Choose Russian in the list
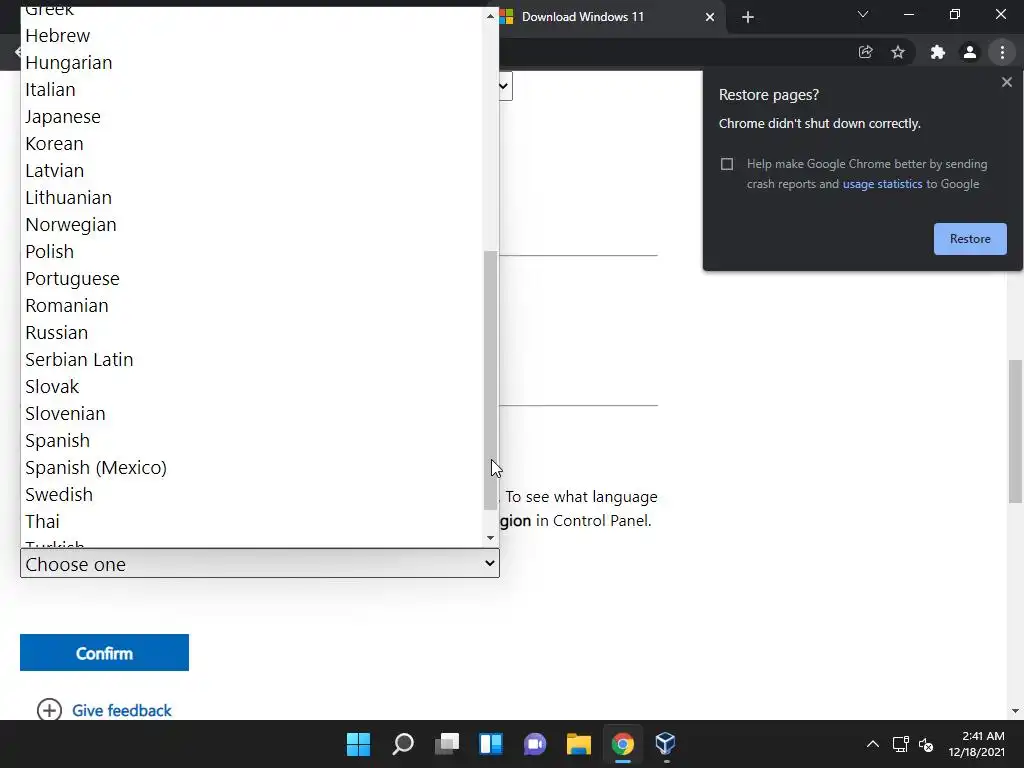This screenshot has height=768, width=1024. [x=251, y=332]
